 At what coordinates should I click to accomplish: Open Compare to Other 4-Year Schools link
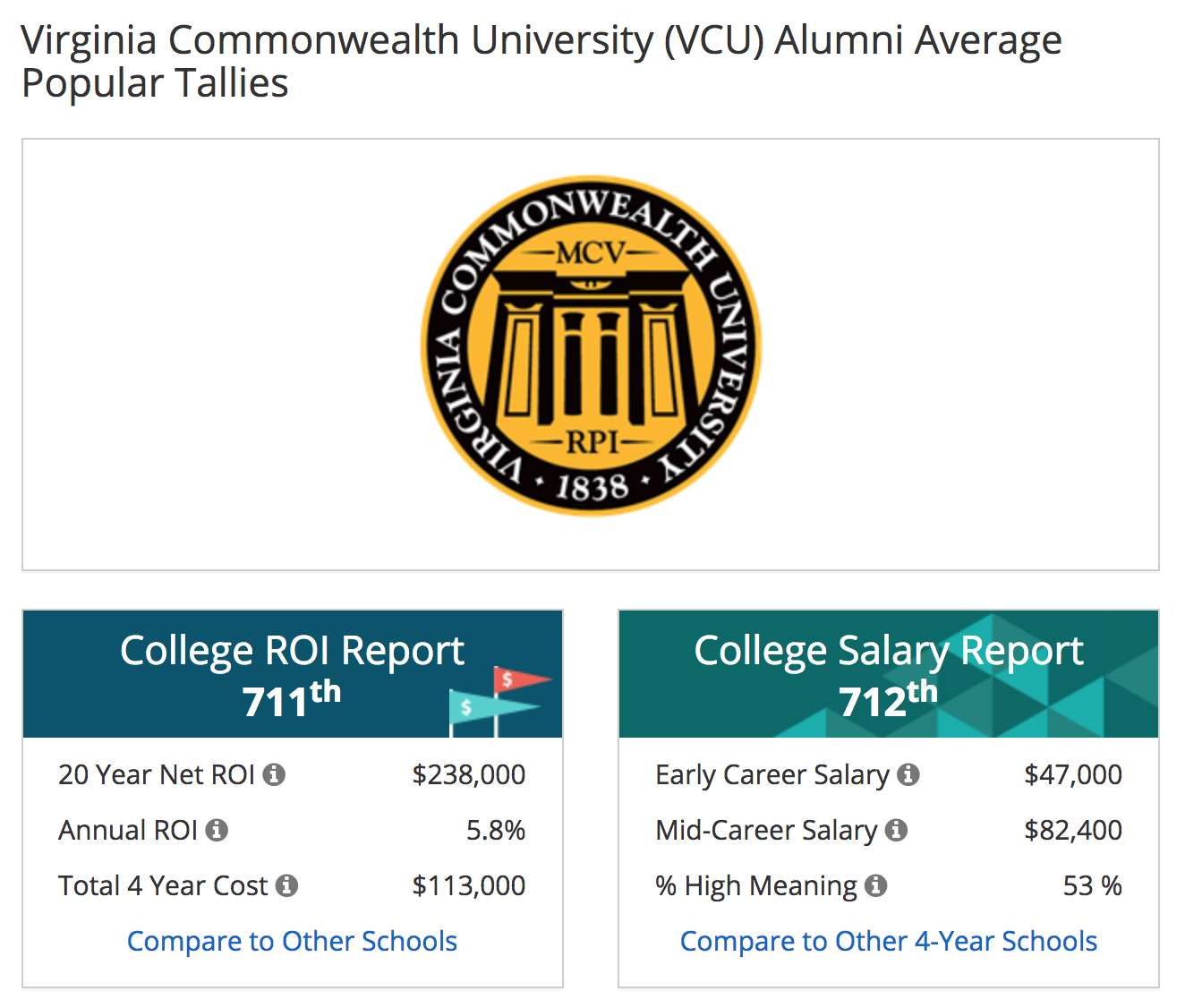888,941
